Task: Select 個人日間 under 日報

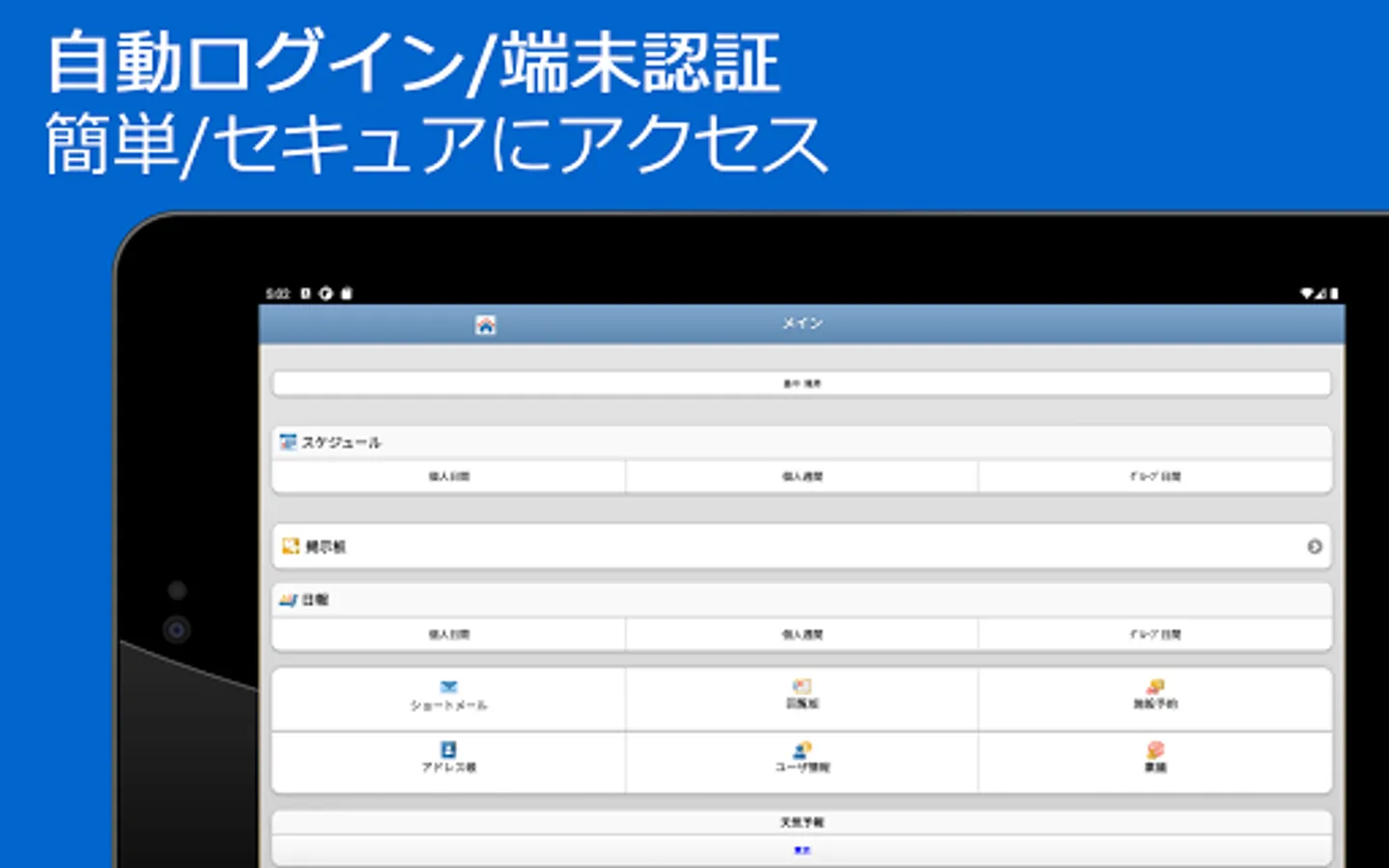Action: (449, 635)
